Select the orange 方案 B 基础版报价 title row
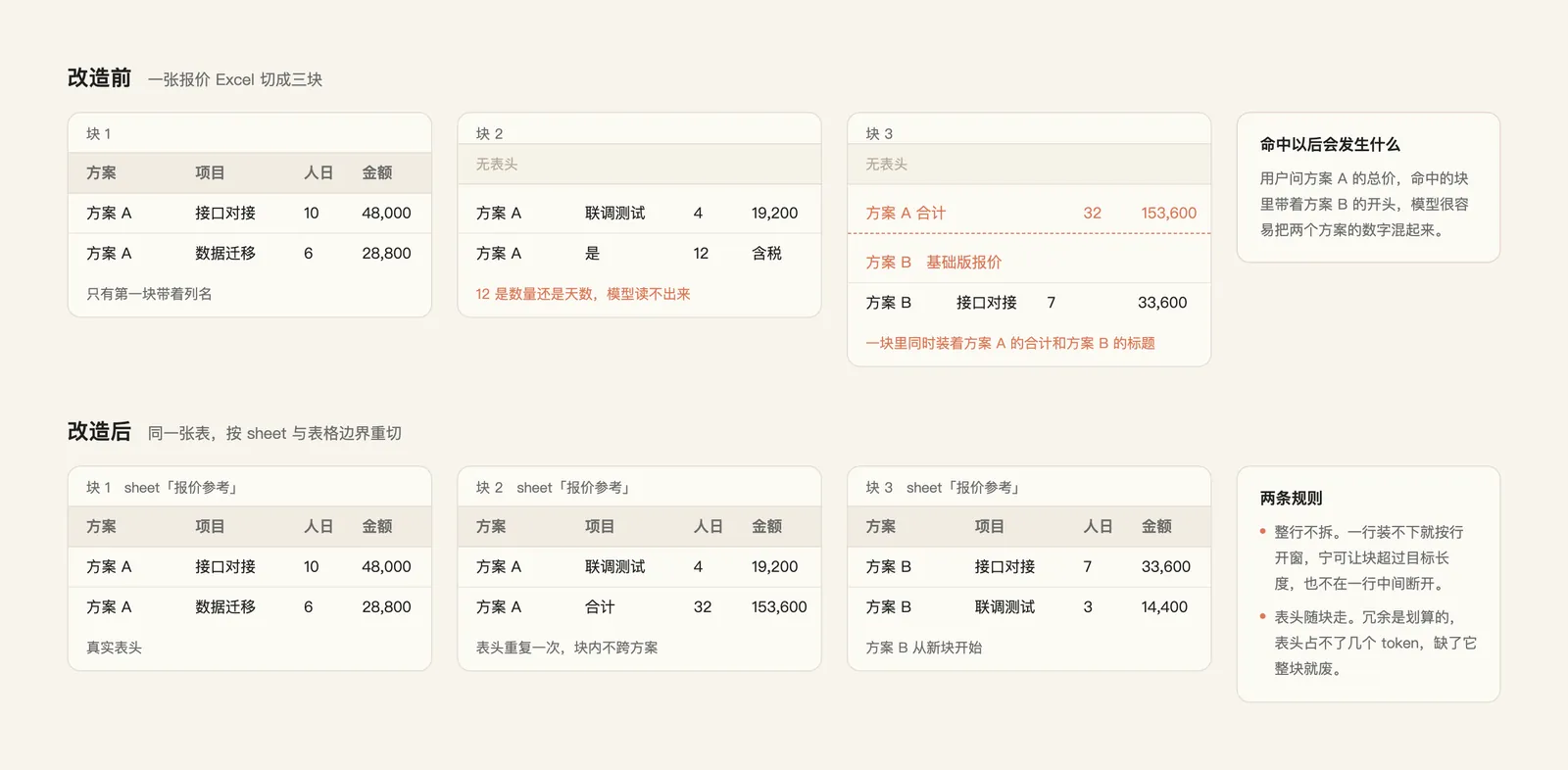The width and height of the screenshot is (1568, 770). (934, 263)
